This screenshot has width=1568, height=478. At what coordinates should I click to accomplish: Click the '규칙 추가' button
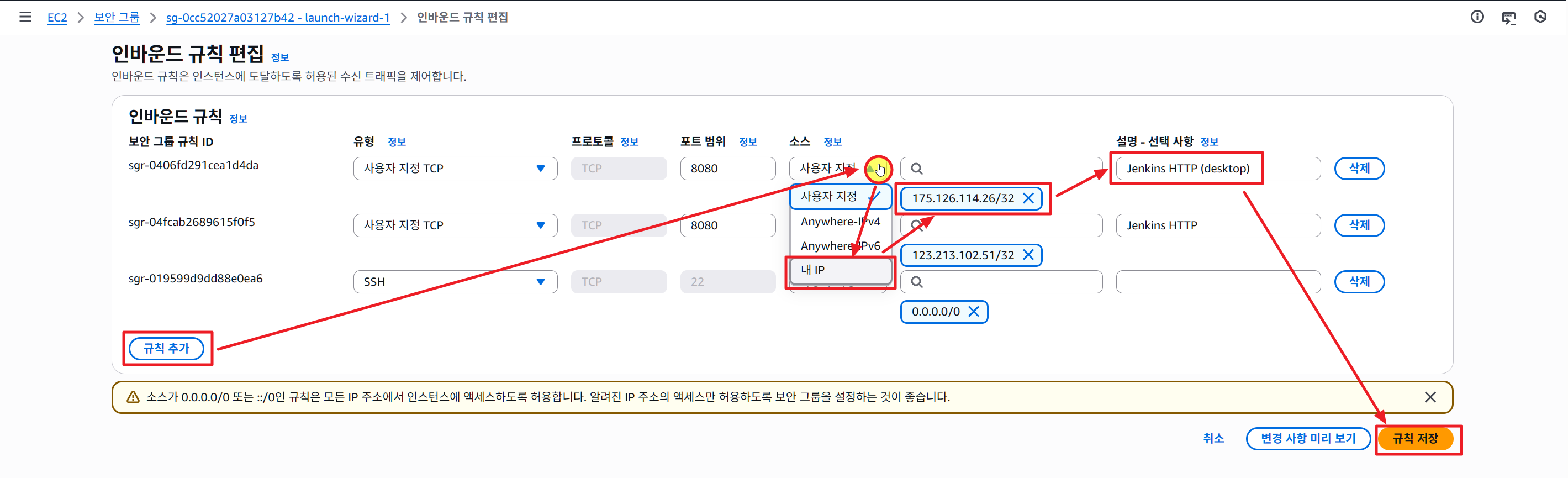click(166, 348)
